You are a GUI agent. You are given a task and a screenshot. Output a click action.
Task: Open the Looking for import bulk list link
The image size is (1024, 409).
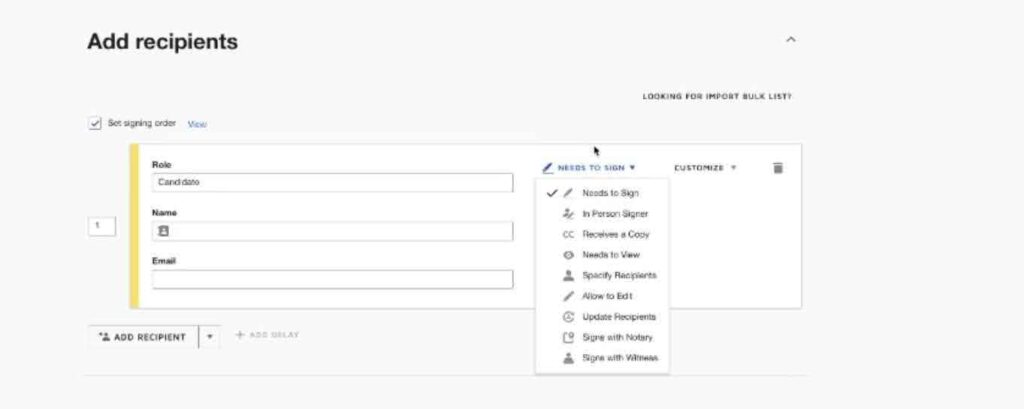716,97
